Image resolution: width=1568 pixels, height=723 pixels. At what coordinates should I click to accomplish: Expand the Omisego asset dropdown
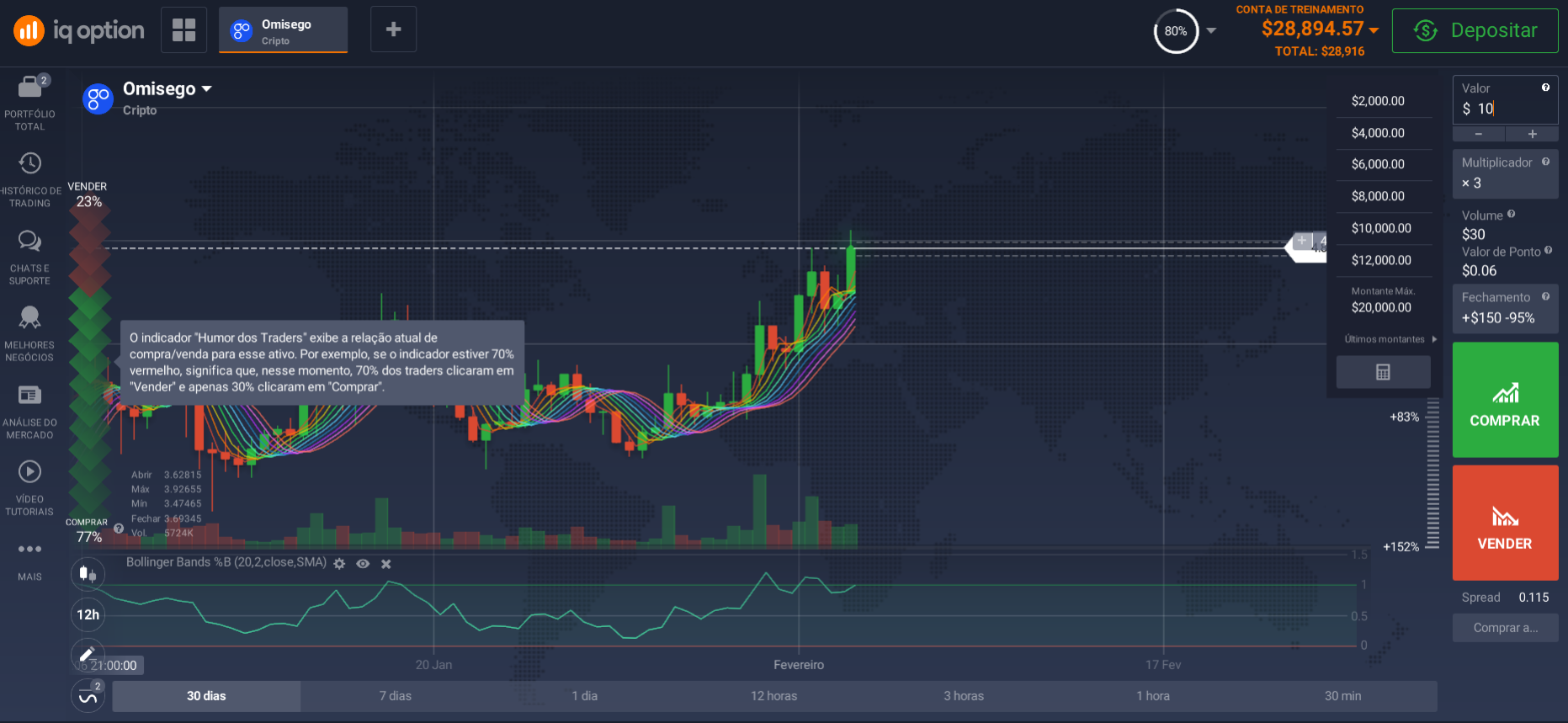[207, 88]
